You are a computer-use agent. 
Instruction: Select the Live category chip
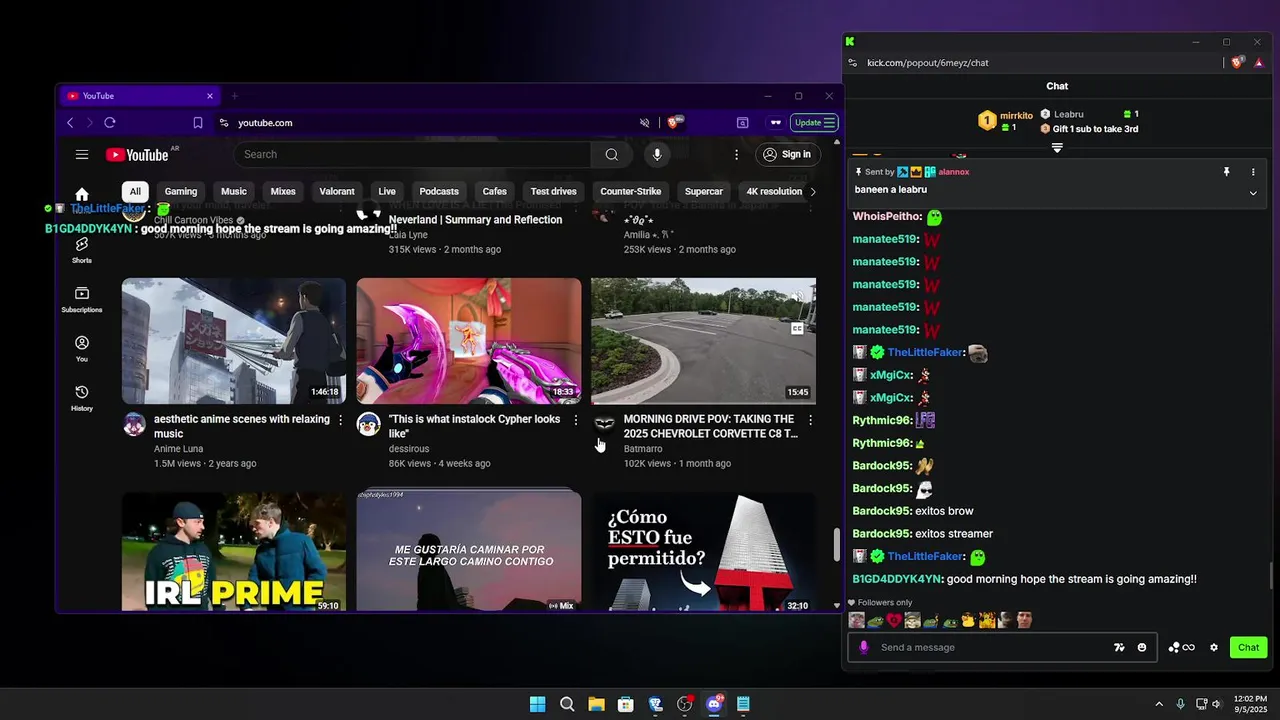[387, 191]
